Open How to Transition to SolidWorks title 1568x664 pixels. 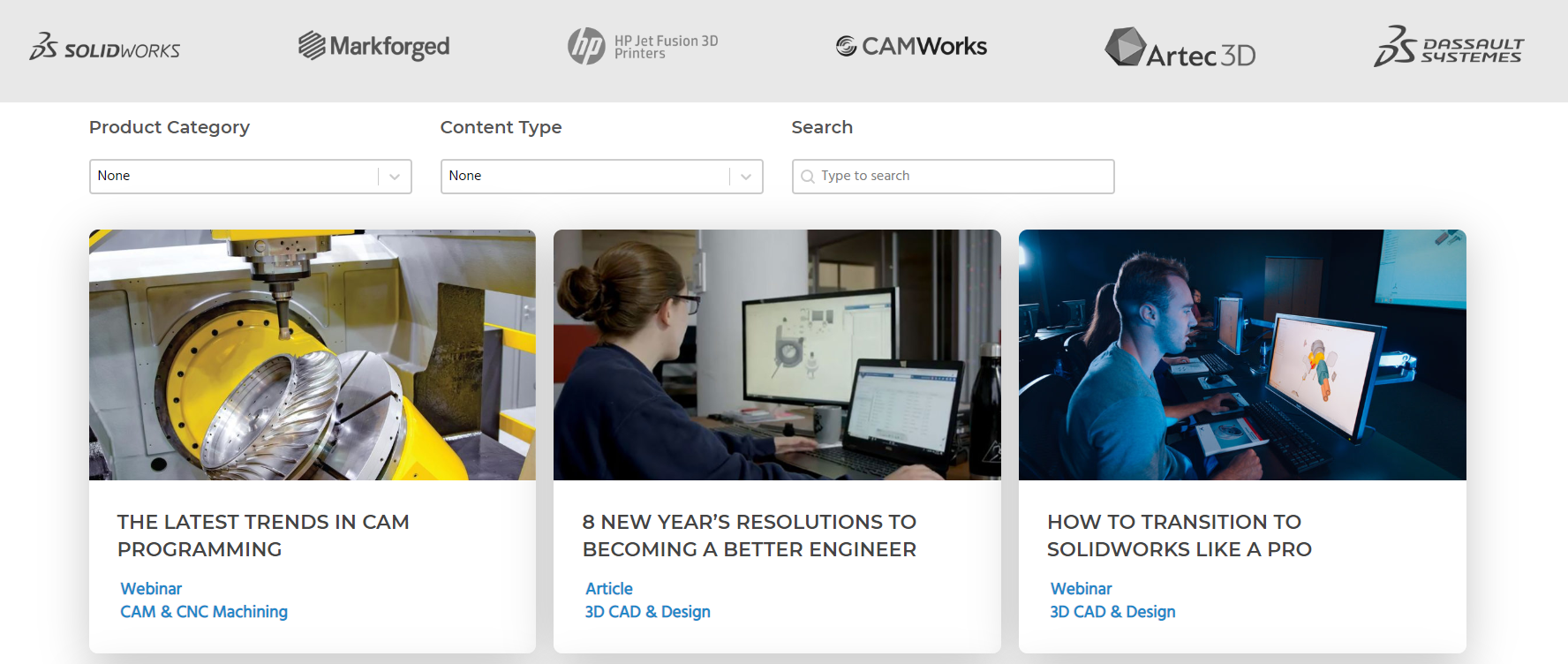(1180, 535)
